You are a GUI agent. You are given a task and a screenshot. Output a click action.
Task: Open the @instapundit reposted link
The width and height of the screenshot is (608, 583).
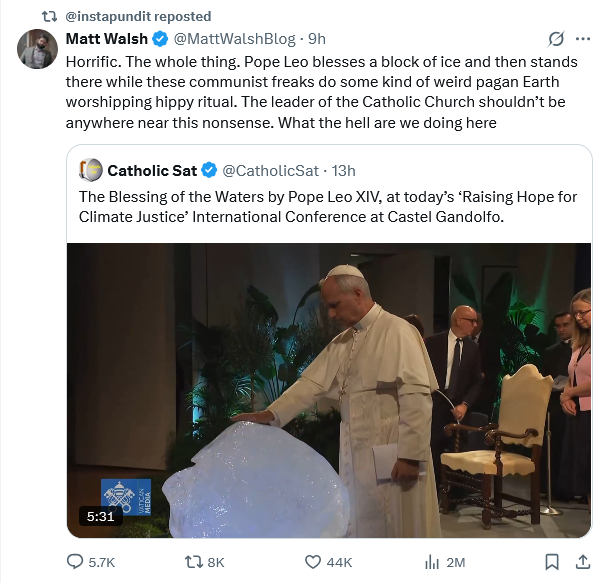pos(138,16)
